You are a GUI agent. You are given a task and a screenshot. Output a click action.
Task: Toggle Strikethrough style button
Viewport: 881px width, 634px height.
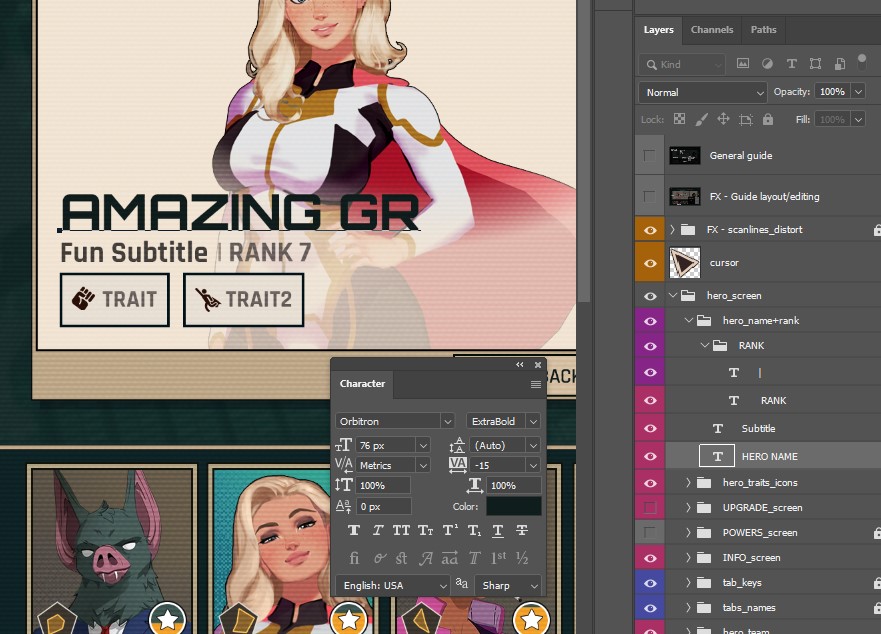point(522,530)
